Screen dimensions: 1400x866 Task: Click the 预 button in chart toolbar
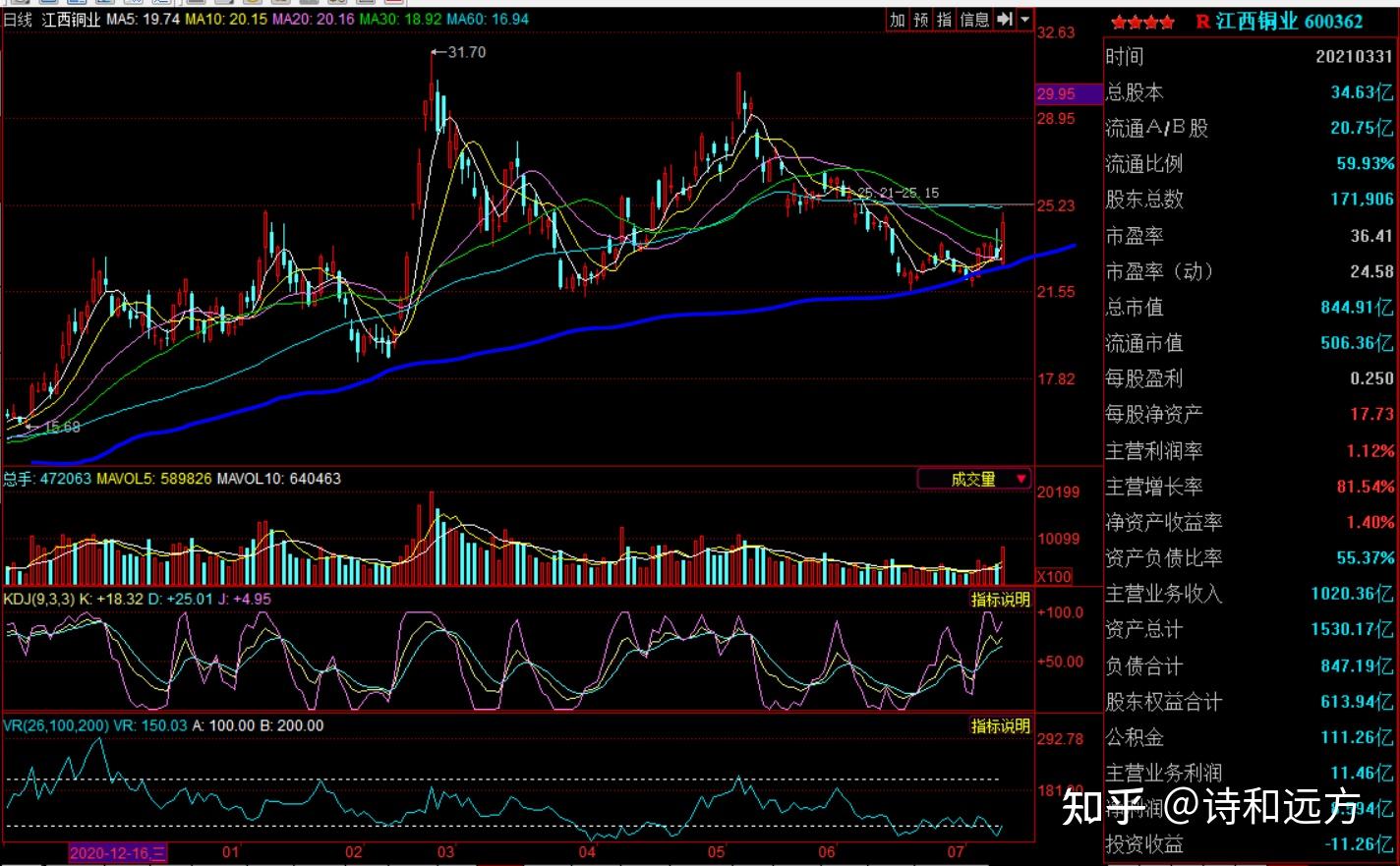pos(920,20)
